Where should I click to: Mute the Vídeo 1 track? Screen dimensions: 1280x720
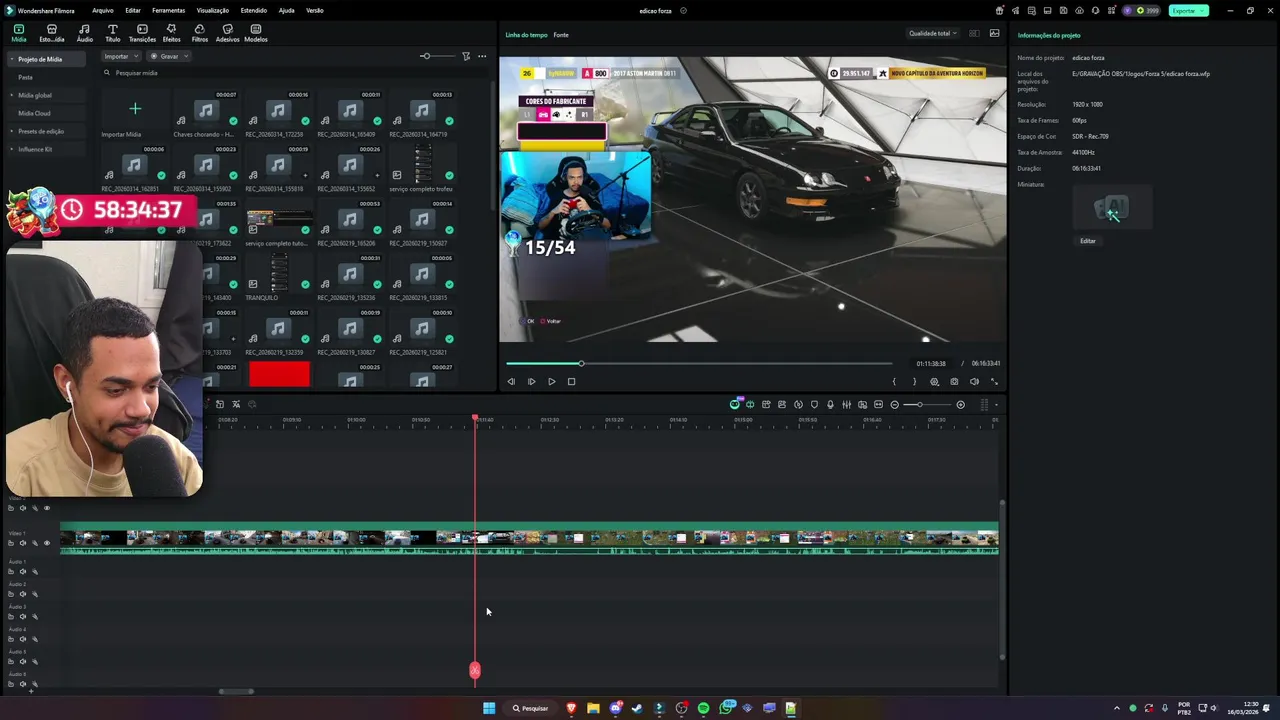click(x=23, y=543)
